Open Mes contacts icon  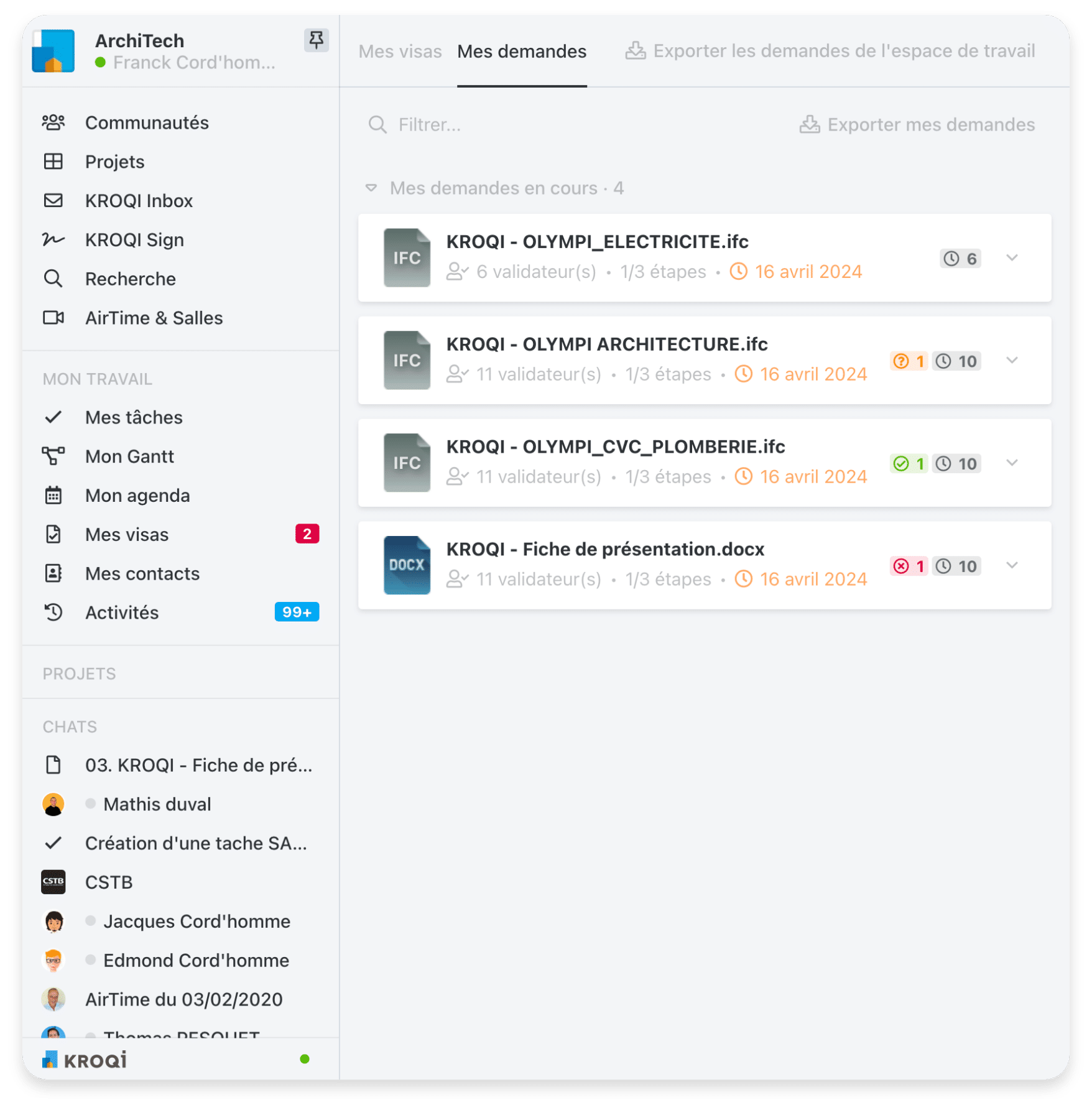[53, 573]
